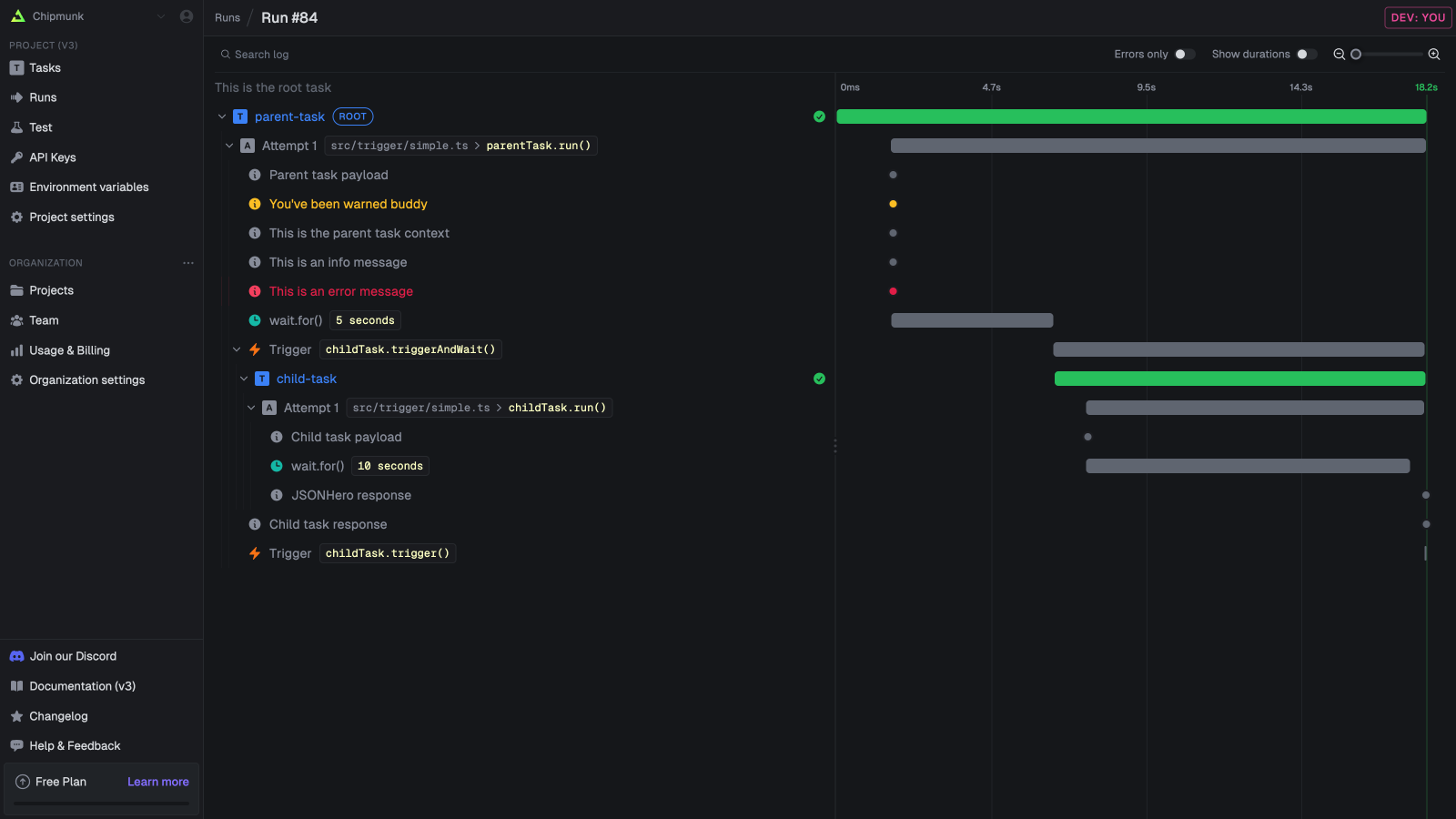The image size is (1456, 819).
Task: Click the Test beaker icon
Action: 16,127
